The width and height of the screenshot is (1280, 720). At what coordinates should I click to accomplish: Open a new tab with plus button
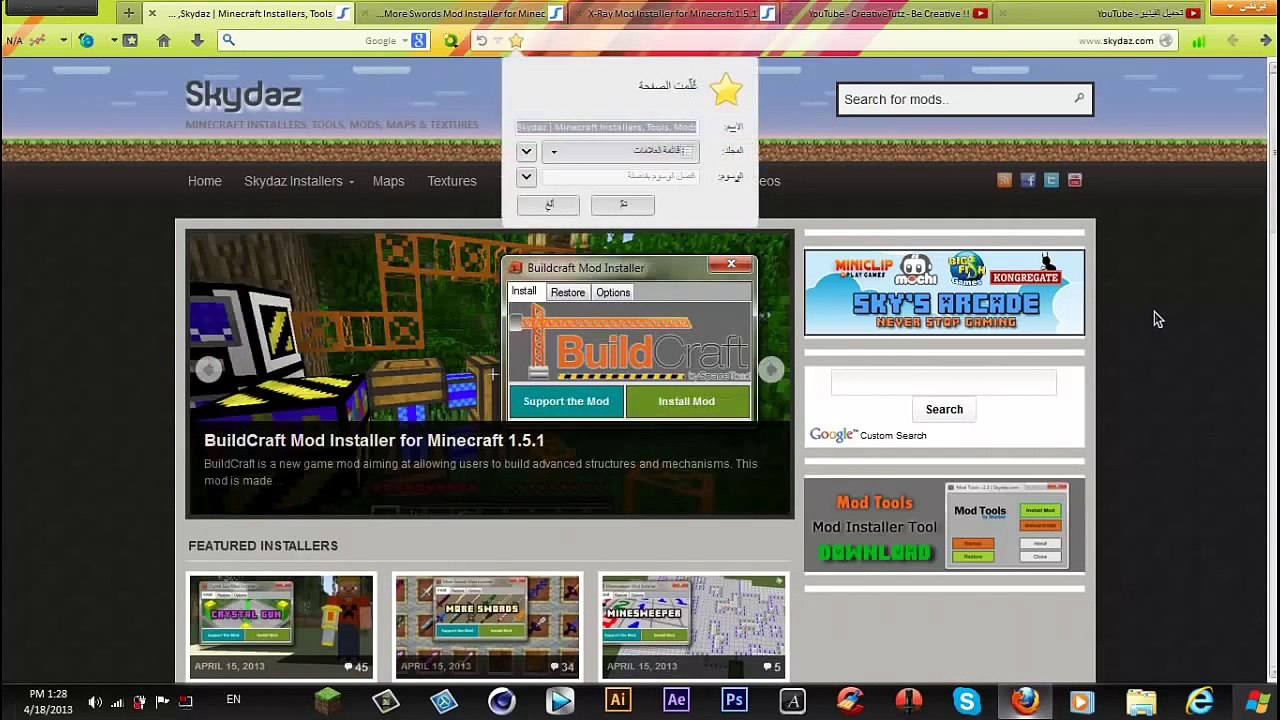tap(128, 13)
